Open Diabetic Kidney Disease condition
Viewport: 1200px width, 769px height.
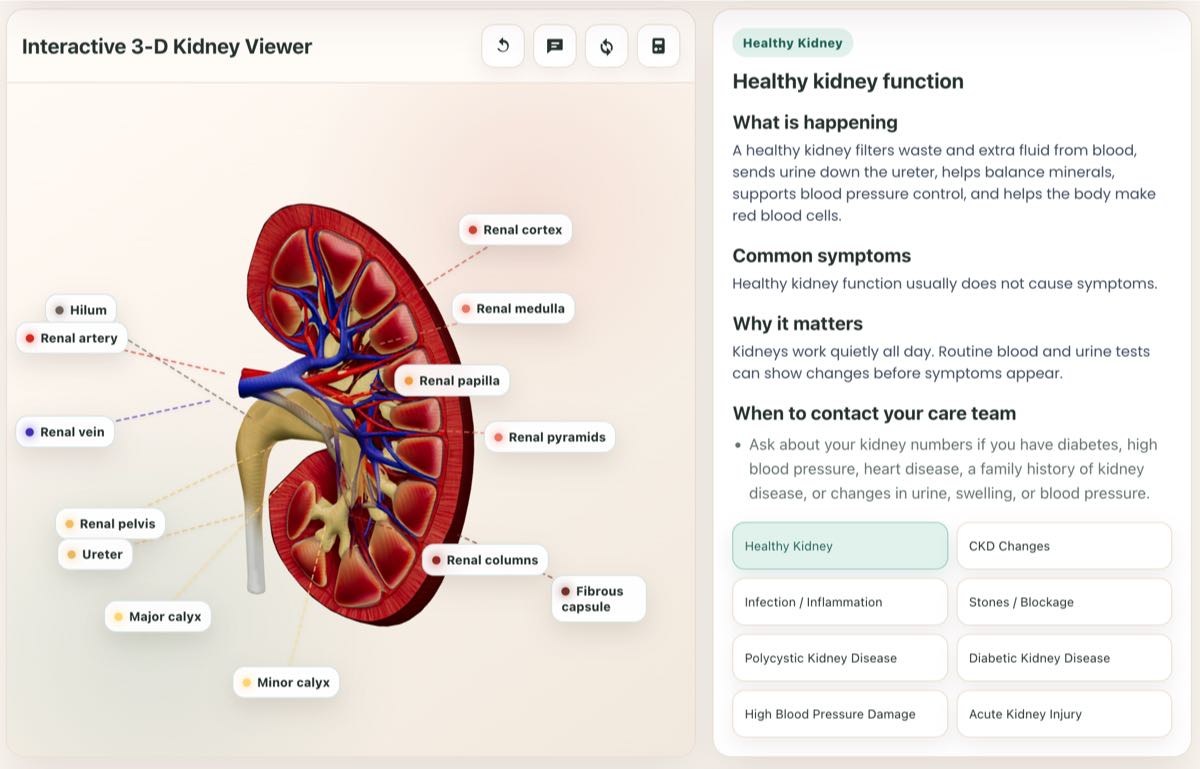click(1064, 658)
